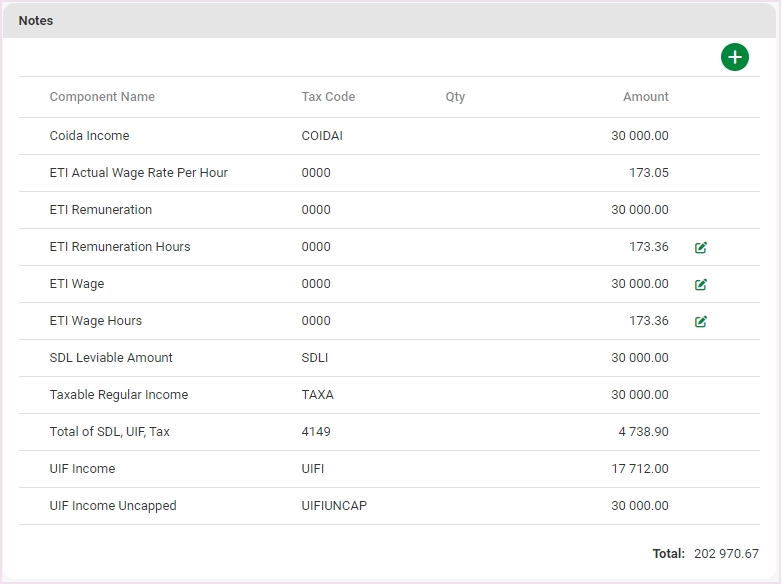This screenshot has width=781, height=584.
Task: Click the Taxable Regular Income component
Action: click(118, 395)
